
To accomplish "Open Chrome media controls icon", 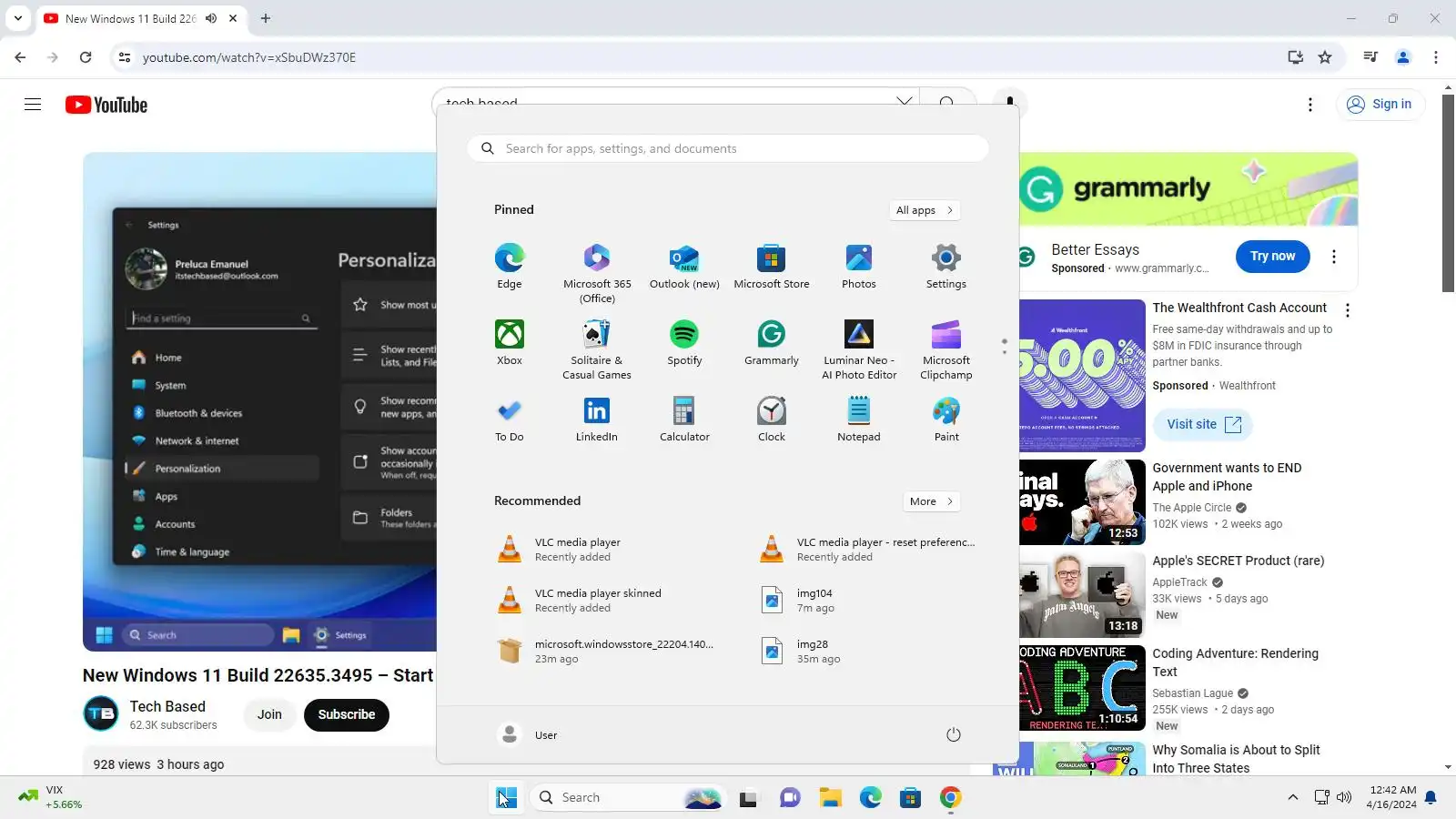I will point(1370,57).
